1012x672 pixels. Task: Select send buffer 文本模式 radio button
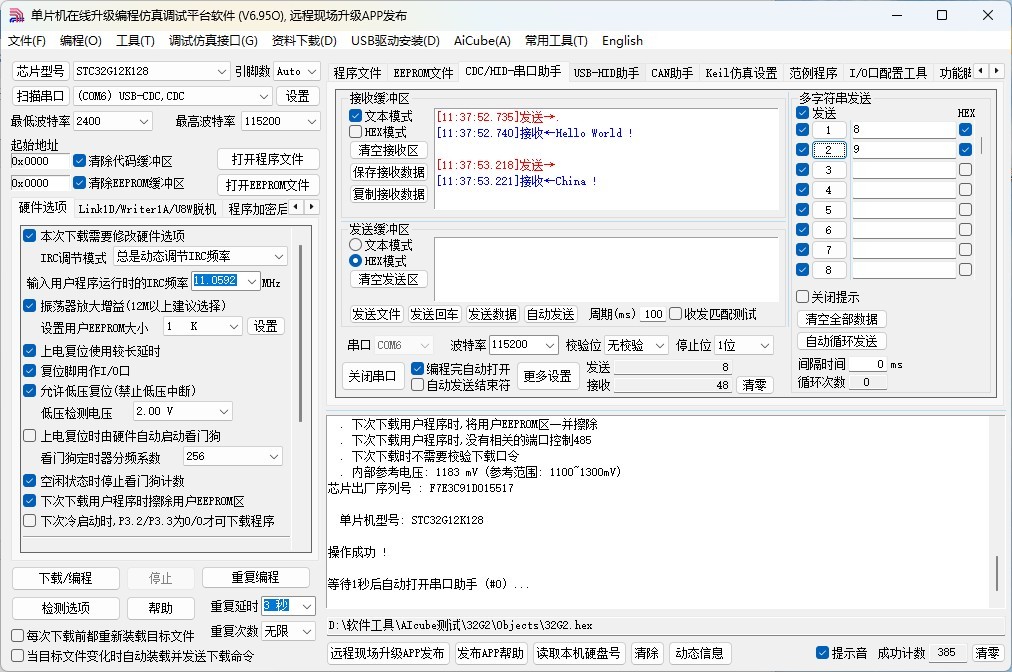tap(356, 245)
